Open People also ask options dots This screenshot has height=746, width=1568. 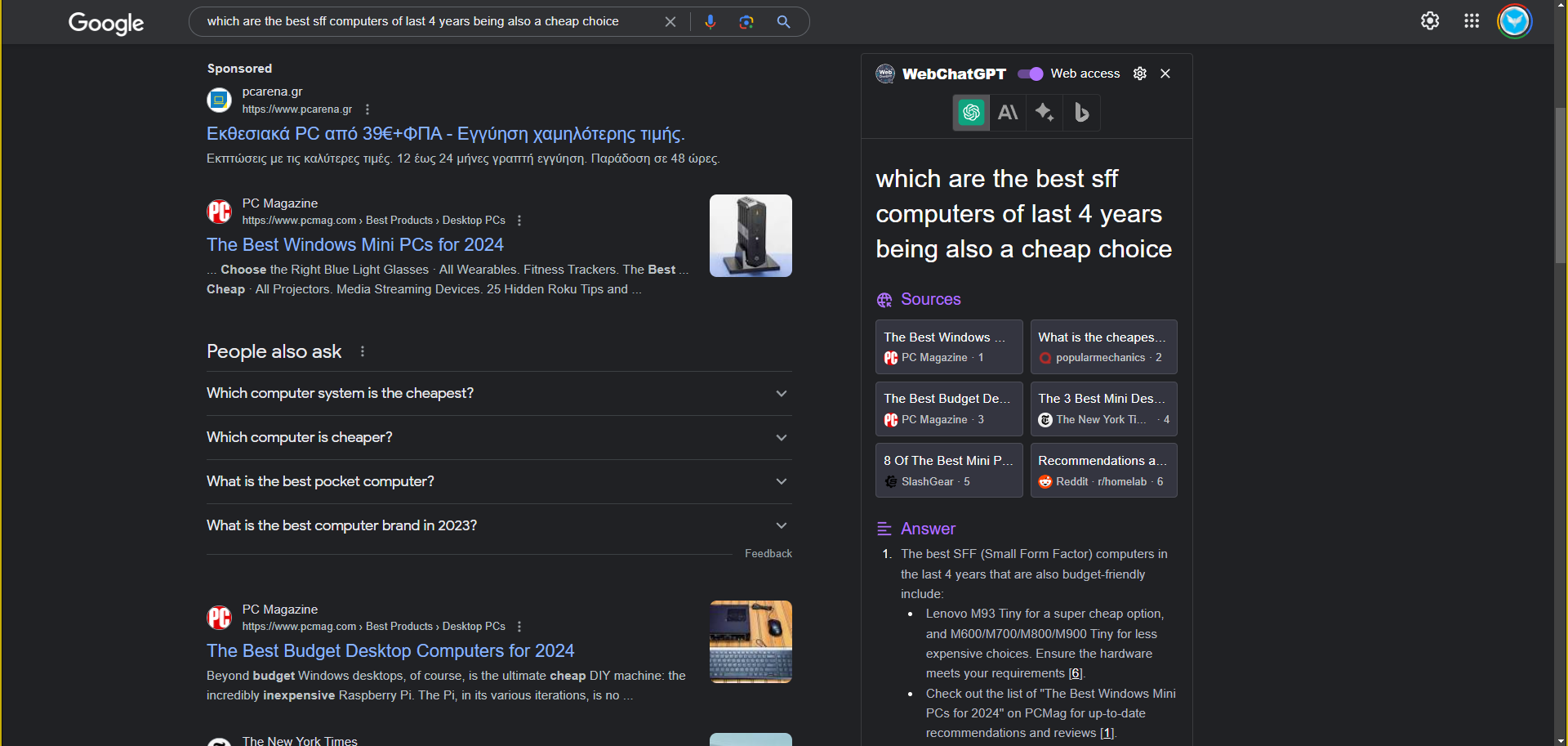click(x=363, y=351)
